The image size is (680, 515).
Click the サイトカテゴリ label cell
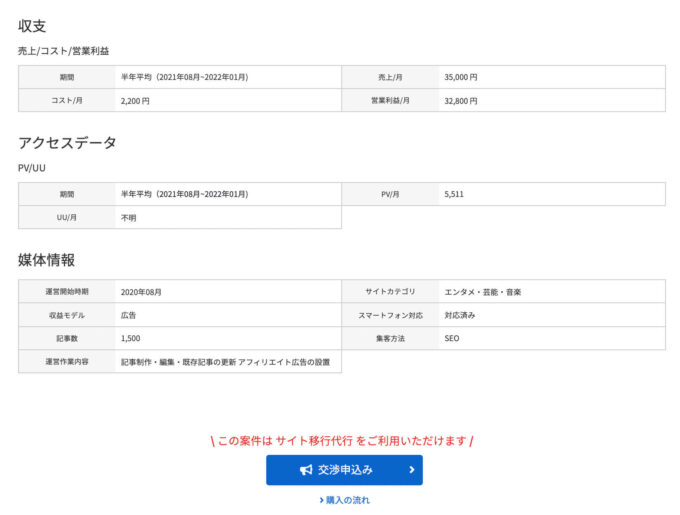click(x=390, y=291)
